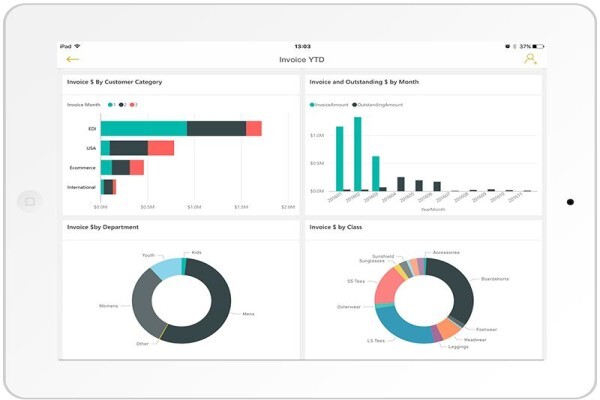This screenshot has height=400, width=600.
Task: Select the red segment of Ecommerce bar
Action: point(137,167)
